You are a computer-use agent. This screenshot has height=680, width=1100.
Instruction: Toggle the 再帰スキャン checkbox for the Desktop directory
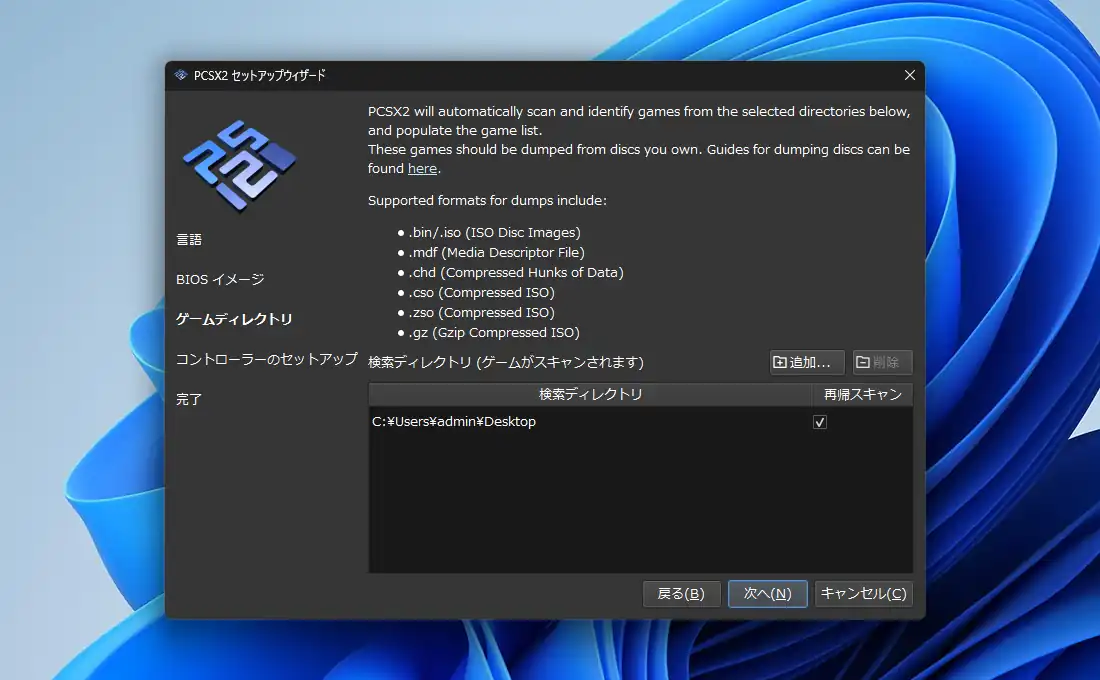820,422
